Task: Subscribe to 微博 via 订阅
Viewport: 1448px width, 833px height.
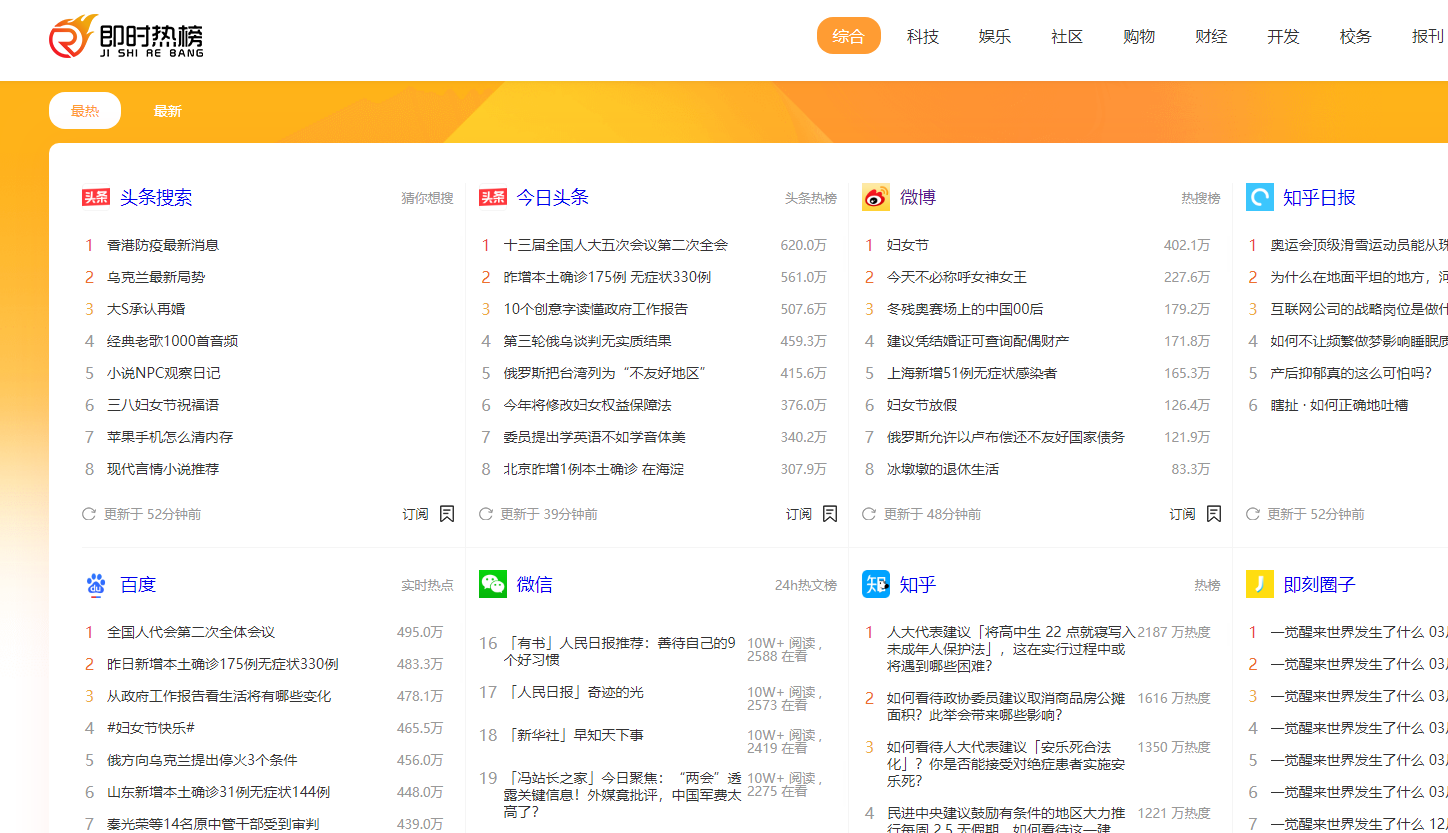Action: point(1183,514)
